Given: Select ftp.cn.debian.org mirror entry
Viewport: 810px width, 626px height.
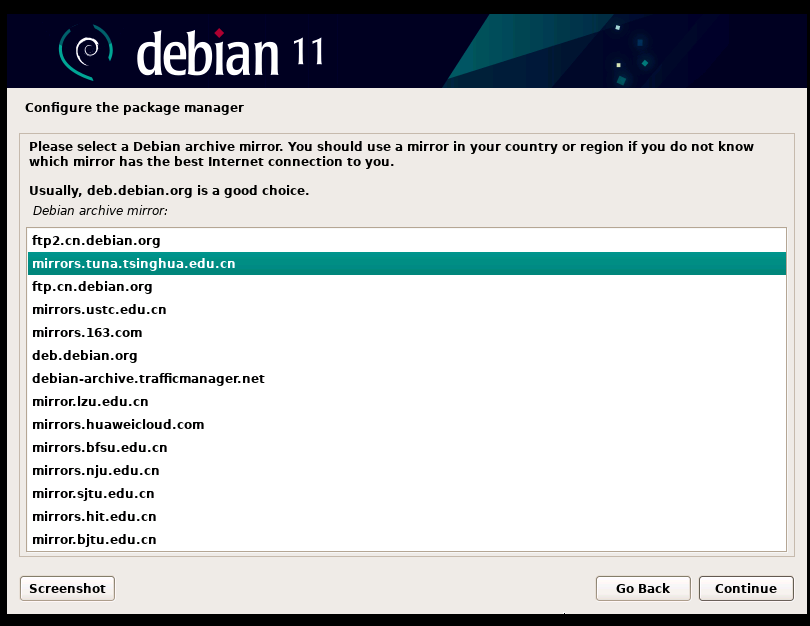Looking at the screenshot, I should point(407,287).
